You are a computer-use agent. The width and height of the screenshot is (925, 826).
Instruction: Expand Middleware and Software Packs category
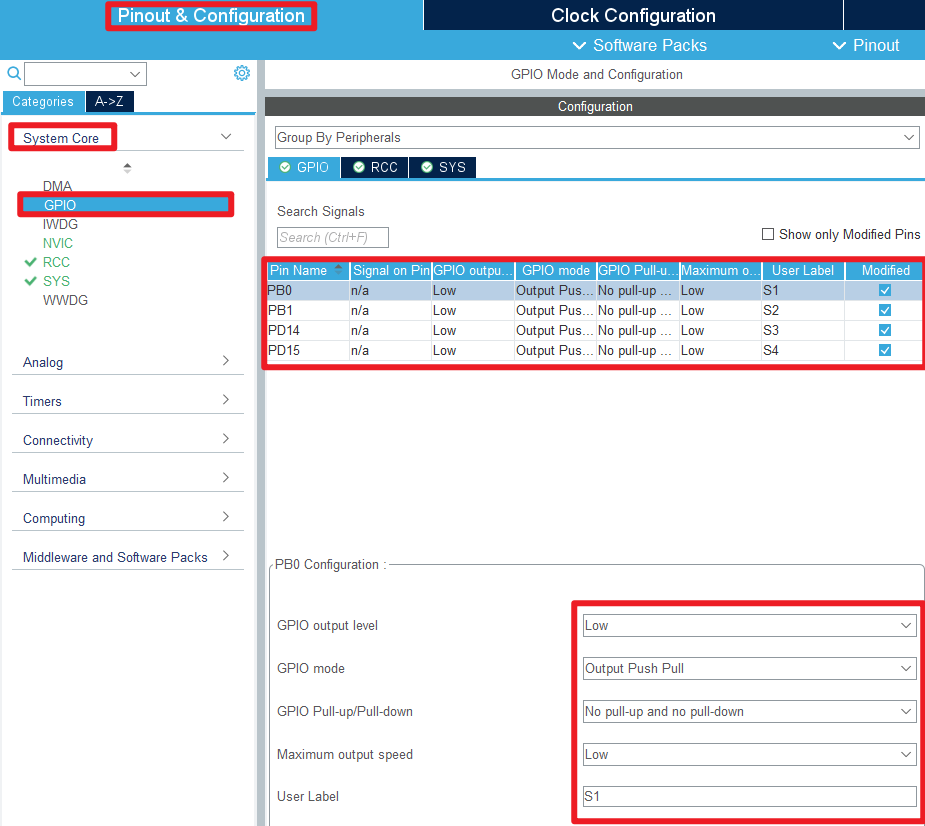226,555
